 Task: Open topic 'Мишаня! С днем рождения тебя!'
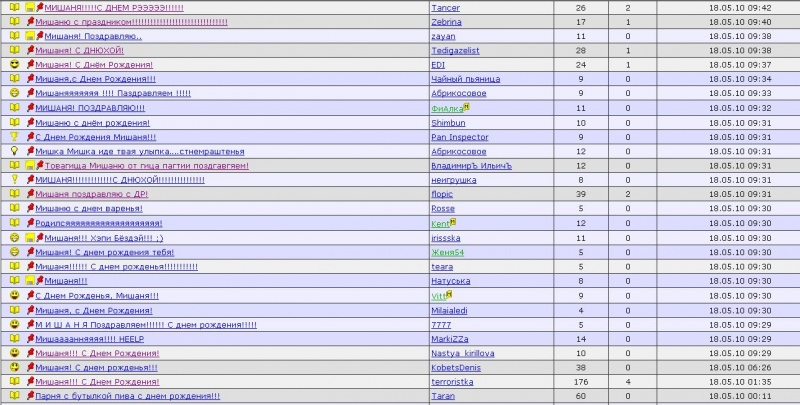[x=105, y=252]
